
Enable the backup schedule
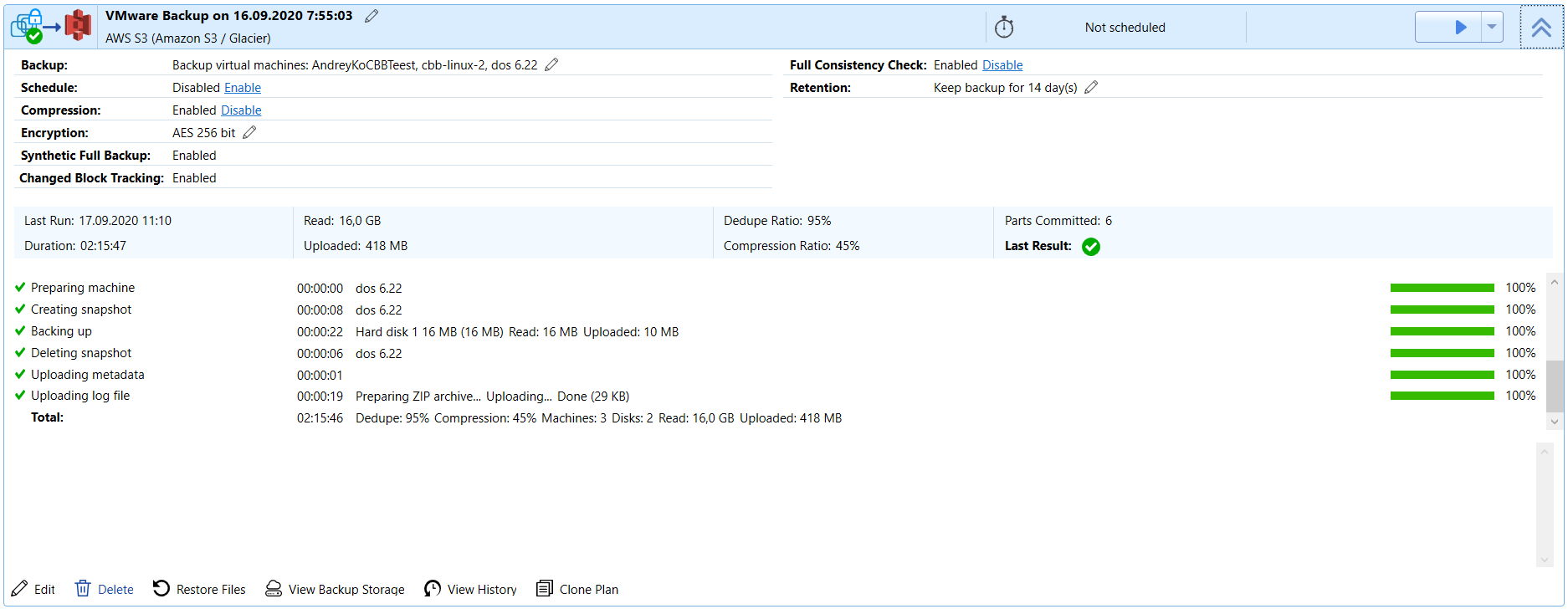(243, 88)
